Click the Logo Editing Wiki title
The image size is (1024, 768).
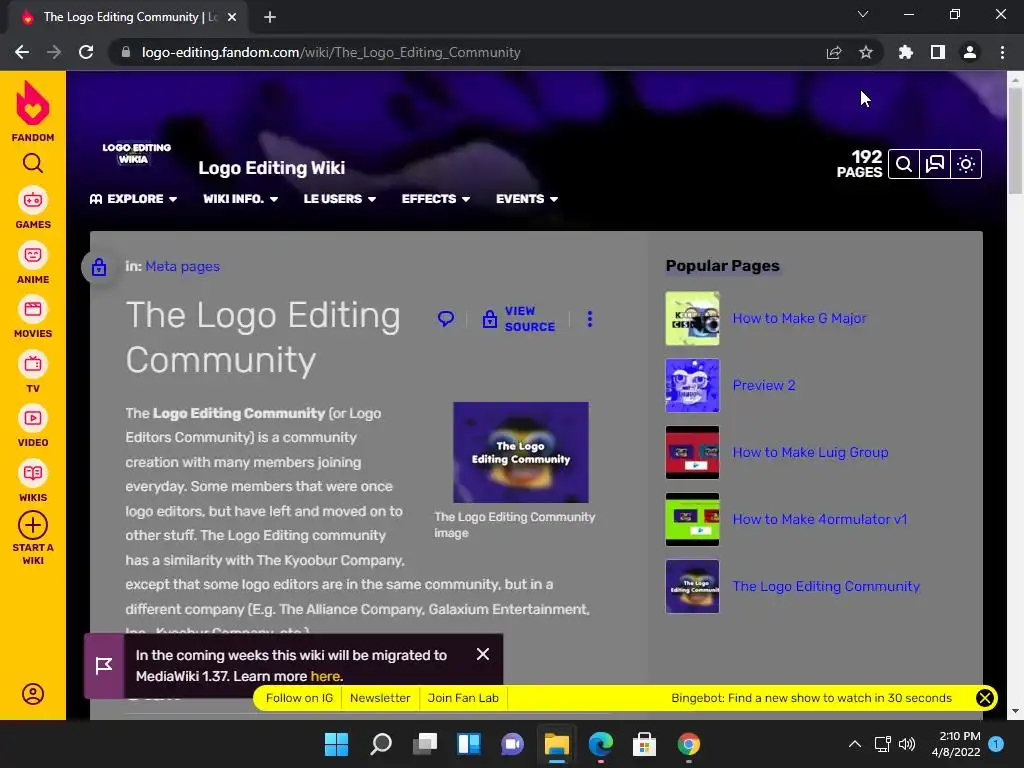tap(272, 168)
